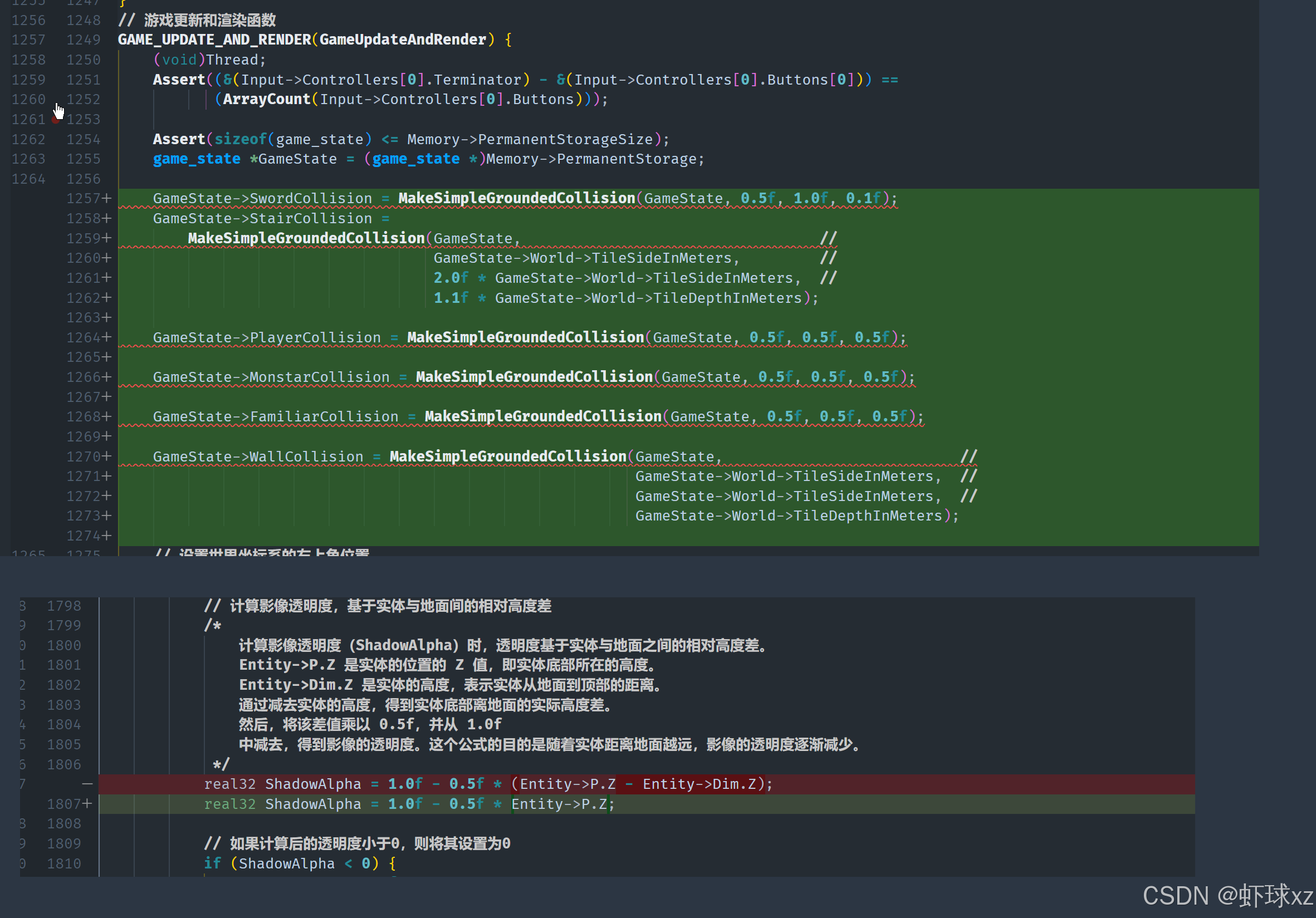Click the minus marker on the removed ShadowAlpha line
Image resolution: width=1316 pixels, height=918 pixels.
[x=87, y=784]
